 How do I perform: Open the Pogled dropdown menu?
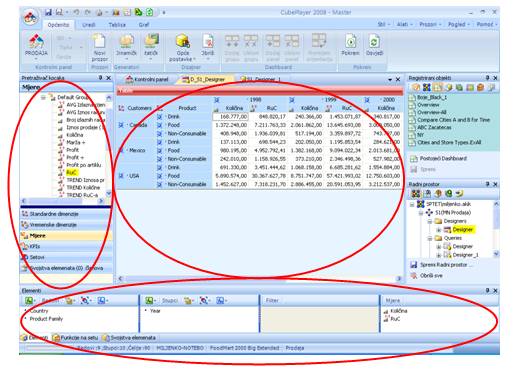pyautogui.click(x=459, y=24)
